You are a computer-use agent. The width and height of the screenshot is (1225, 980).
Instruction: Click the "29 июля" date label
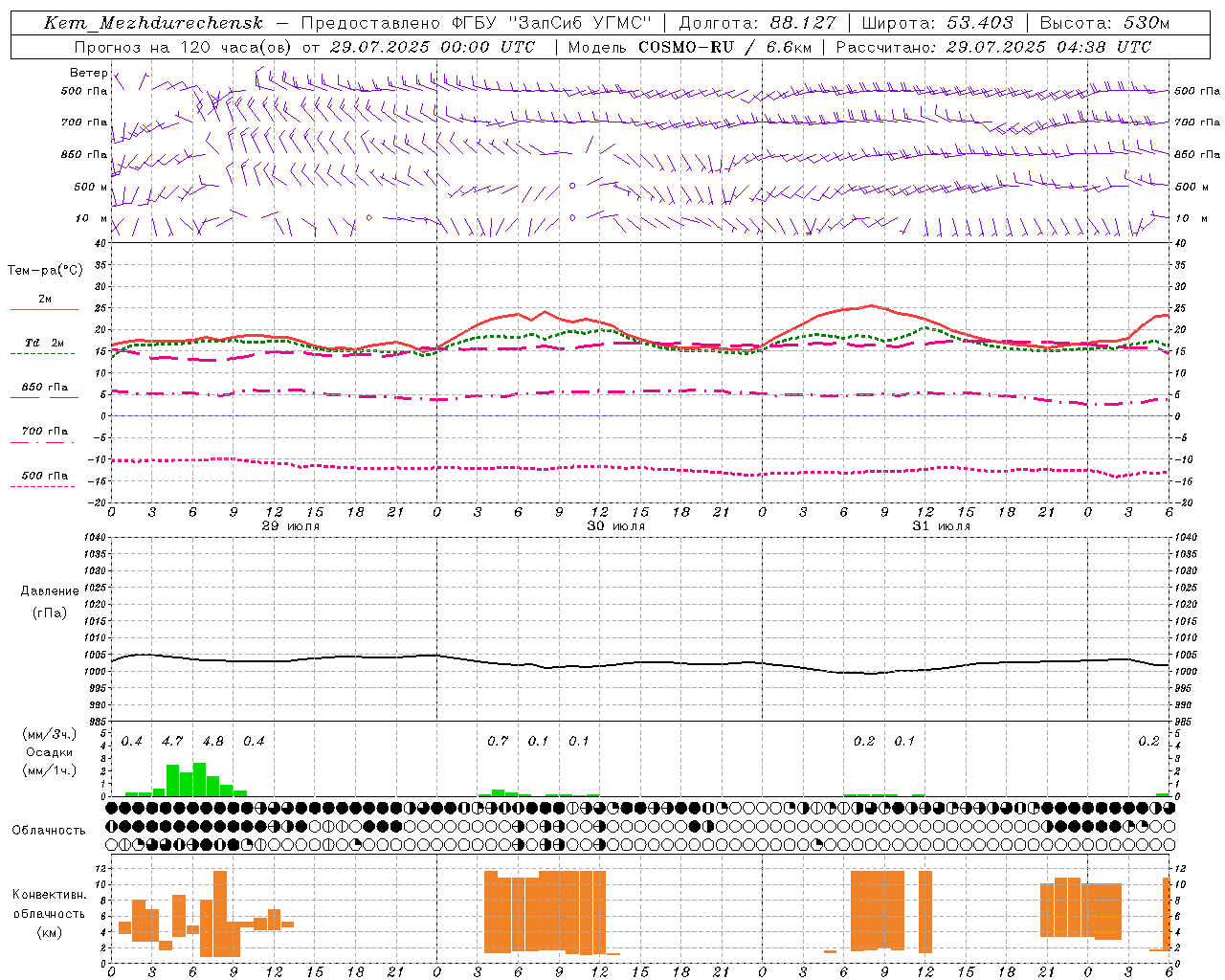point(290,526)
